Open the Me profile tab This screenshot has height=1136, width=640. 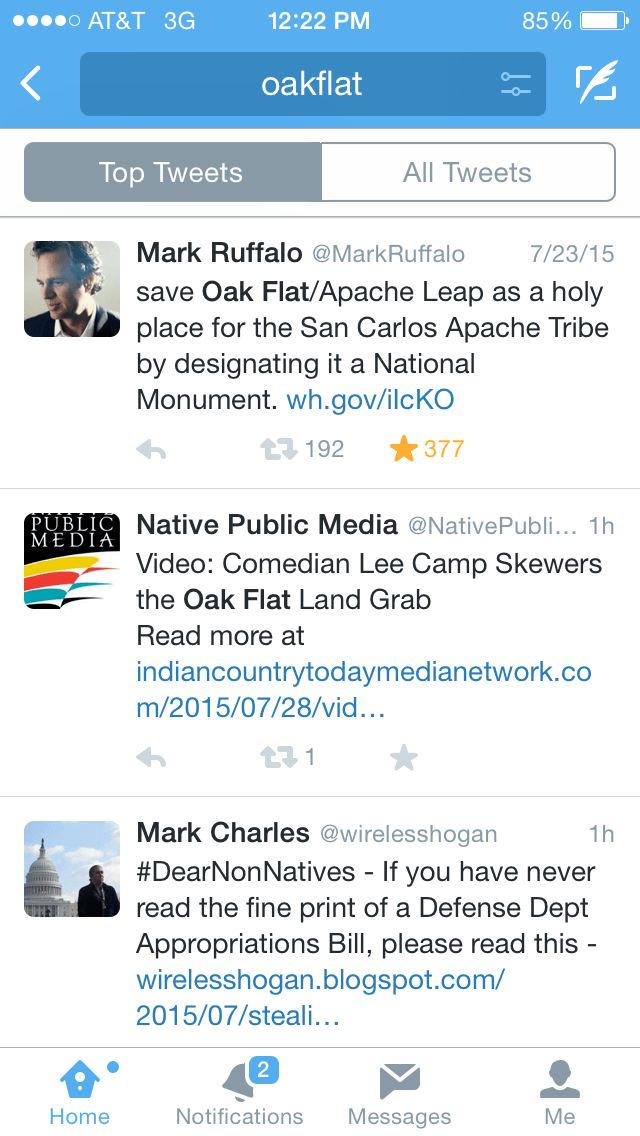pyautogui.click(x=560, y=1092)
